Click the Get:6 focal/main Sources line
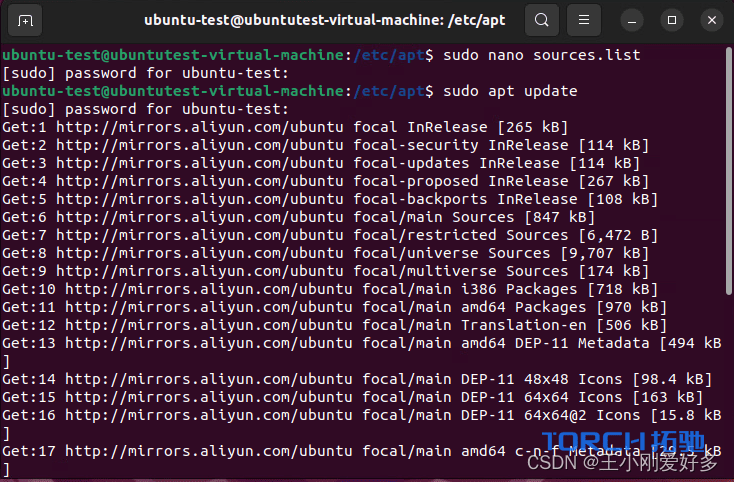 (x=299, y=217)
